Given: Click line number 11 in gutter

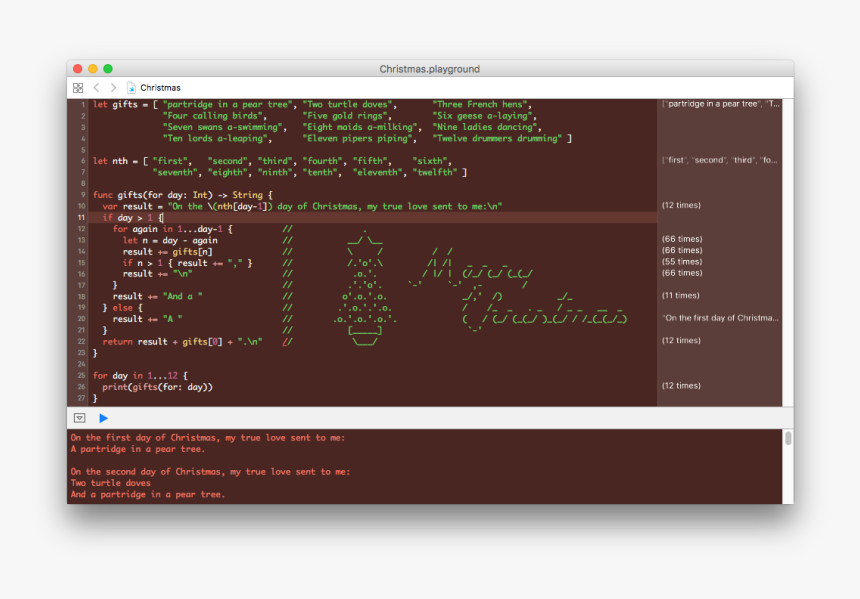Looking at the screenshot, I should (81, 218).
